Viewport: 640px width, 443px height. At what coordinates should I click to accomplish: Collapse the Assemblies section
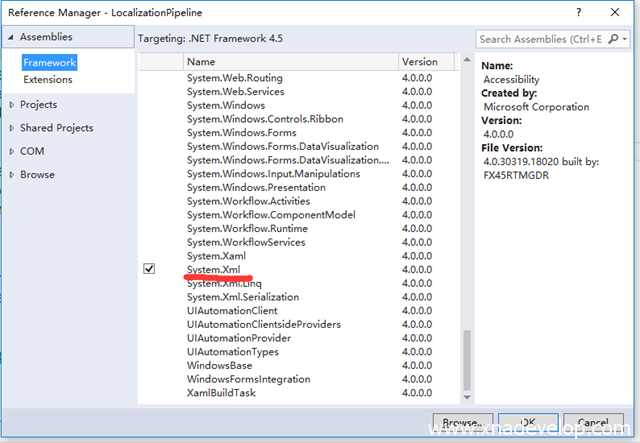[x=11, y=38]
